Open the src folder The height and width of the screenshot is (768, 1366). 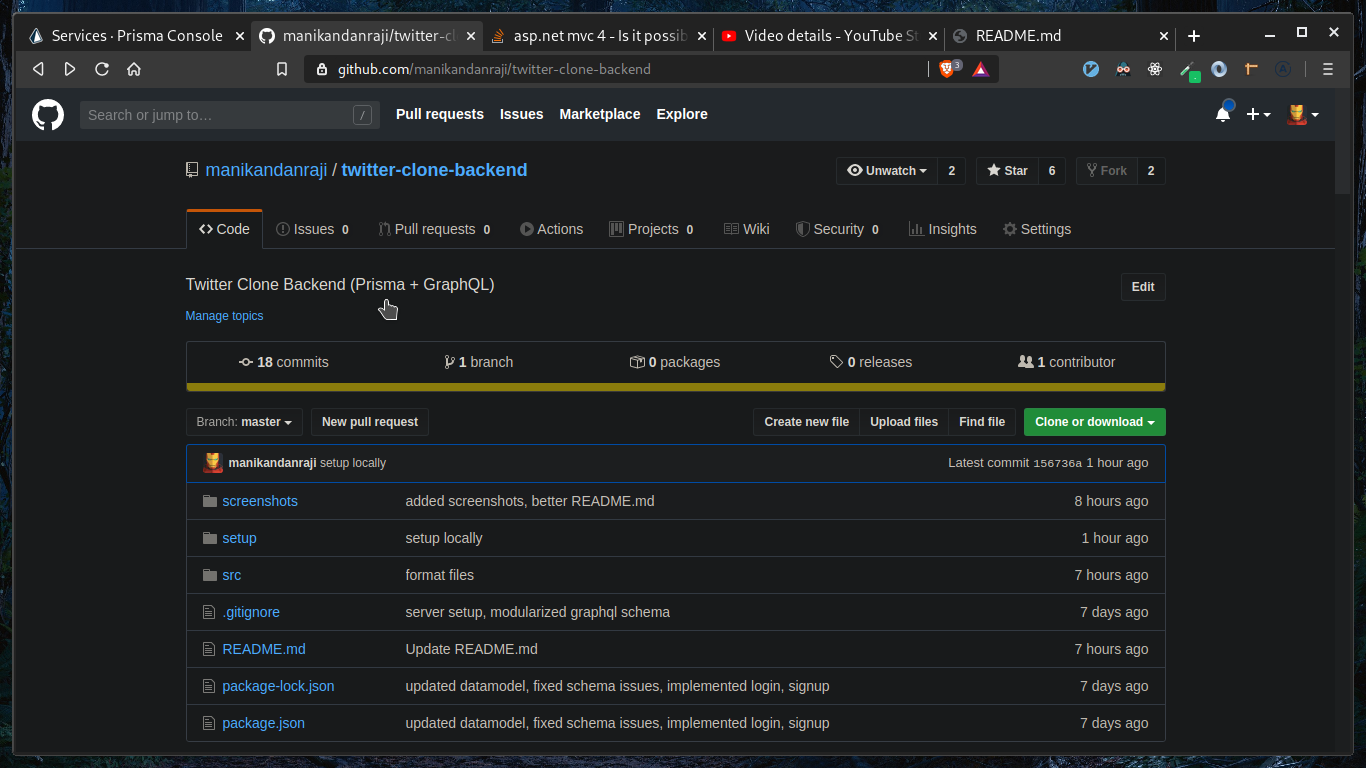click(x=231, y=575)
